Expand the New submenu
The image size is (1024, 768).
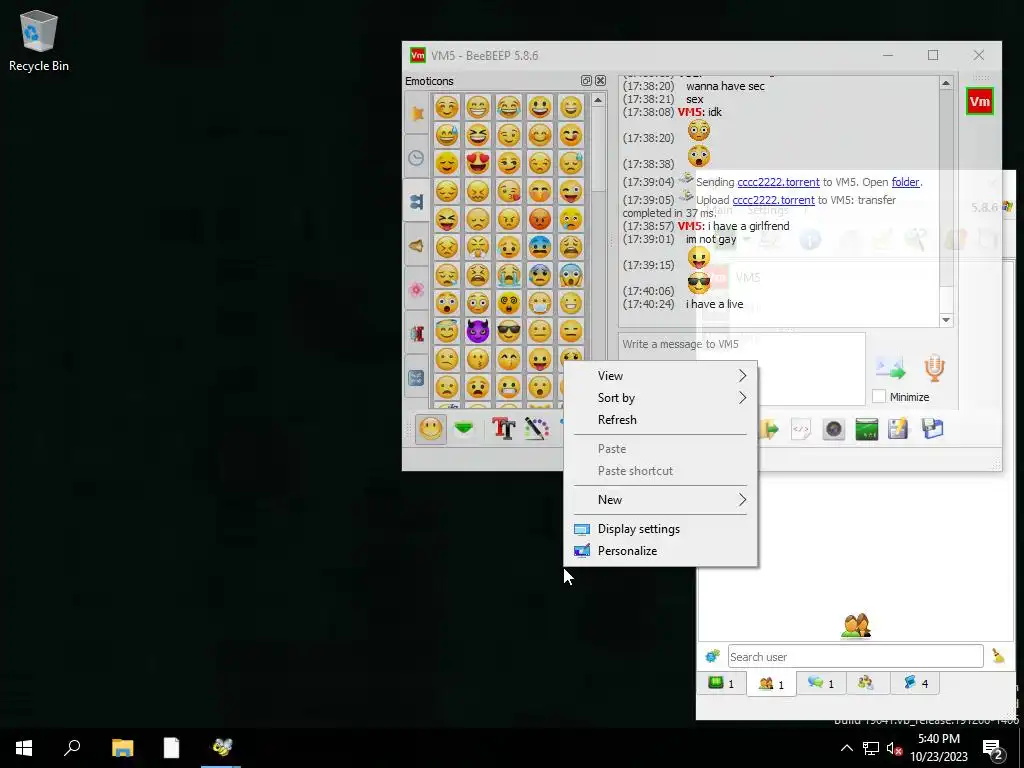pyautogui.click(x=661, y=500)
